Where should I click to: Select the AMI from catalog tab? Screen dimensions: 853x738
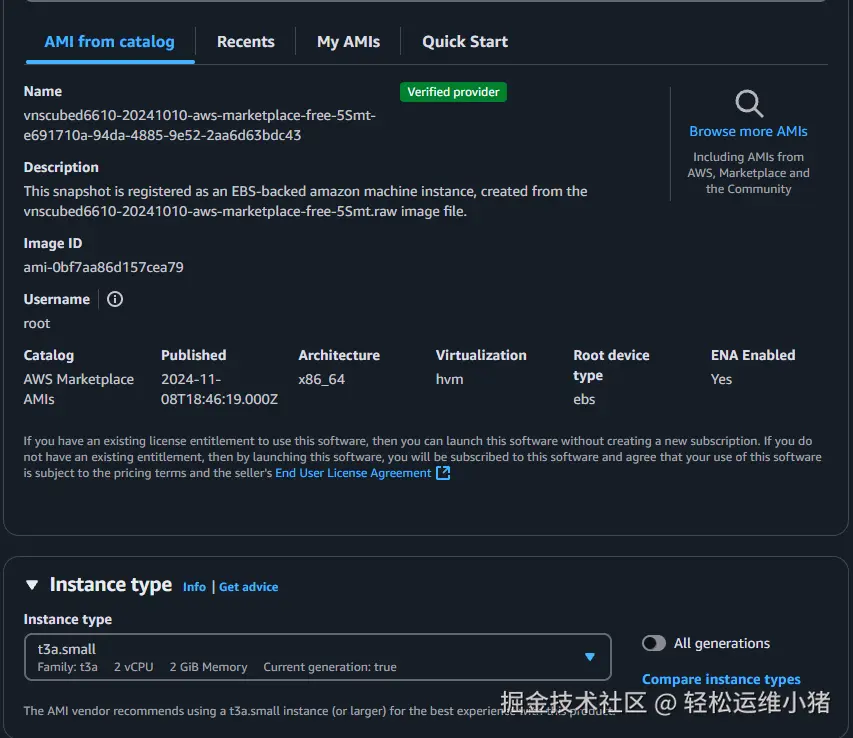[109, 42]
